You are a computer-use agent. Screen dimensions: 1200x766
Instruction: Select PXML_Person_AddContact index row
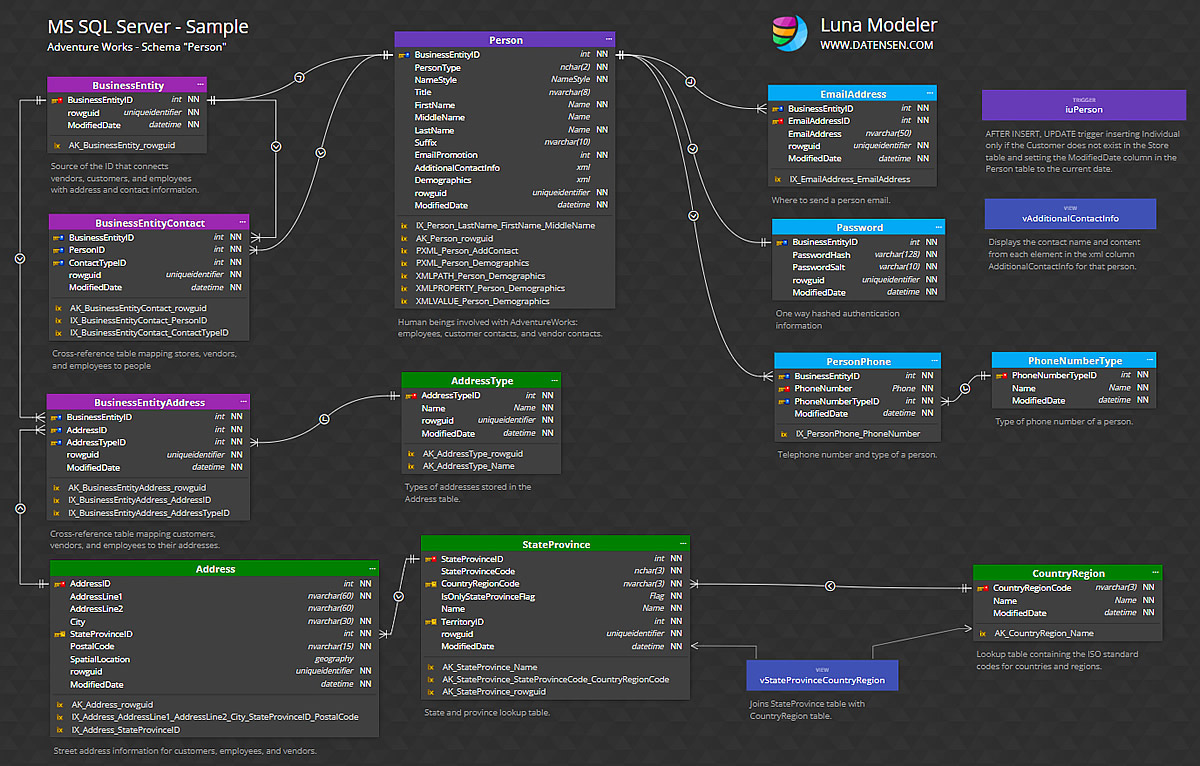[505, 250]
